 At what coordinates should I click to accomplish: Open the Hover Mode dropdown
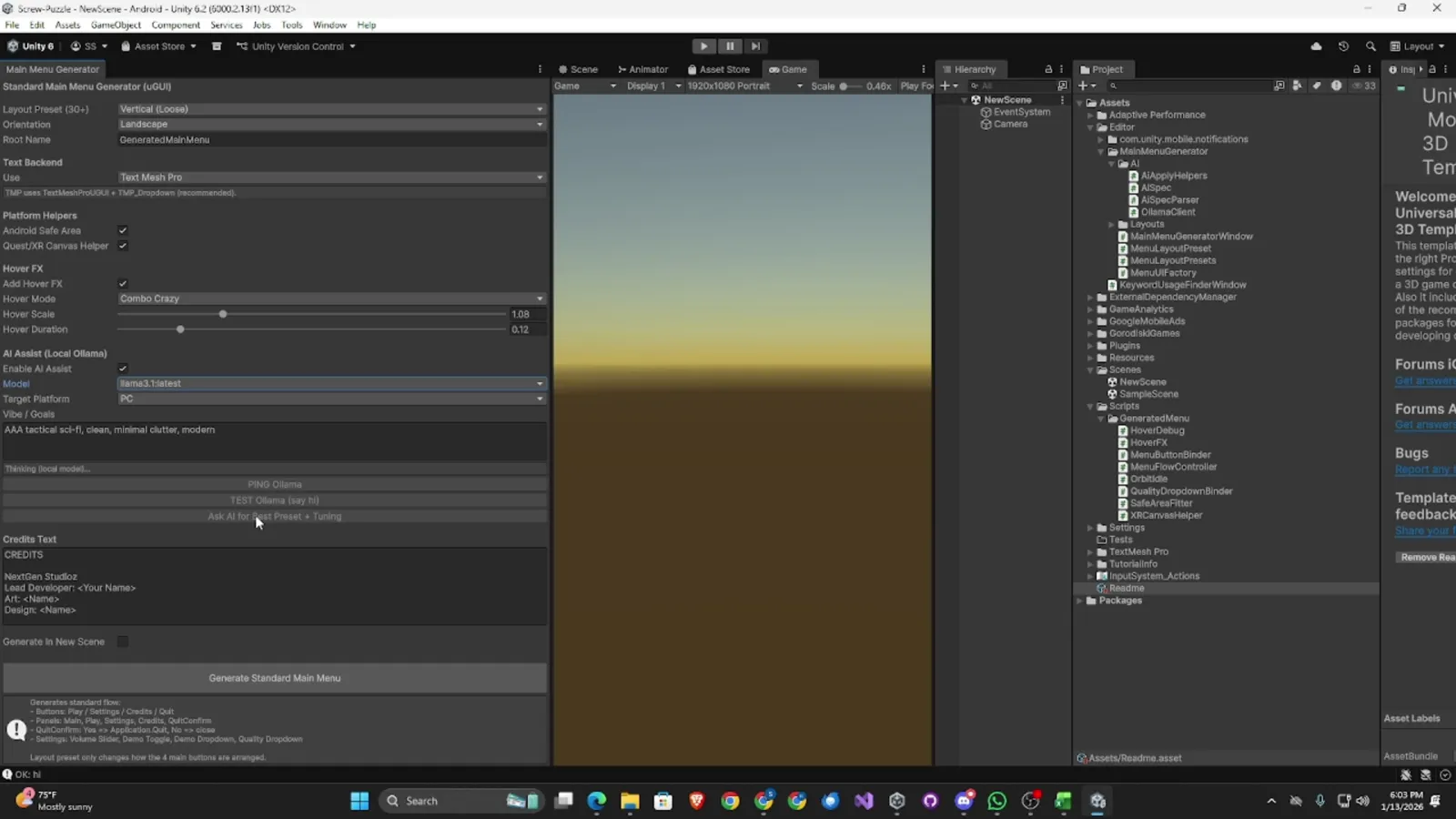pos(332,298)
